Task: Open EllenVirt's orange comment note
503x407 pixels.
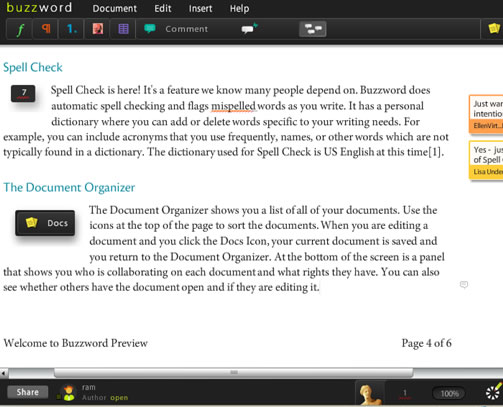Action: (x=486, y=114)
